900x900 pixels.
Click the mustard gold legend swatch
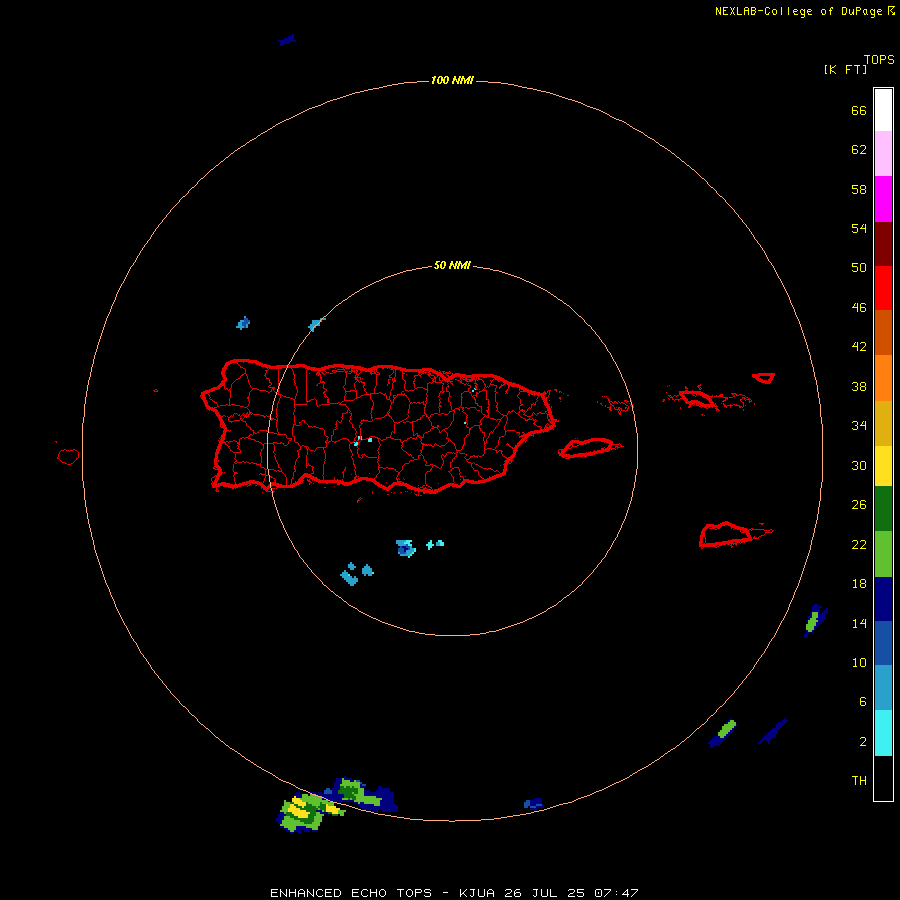[x=883, y=423]
